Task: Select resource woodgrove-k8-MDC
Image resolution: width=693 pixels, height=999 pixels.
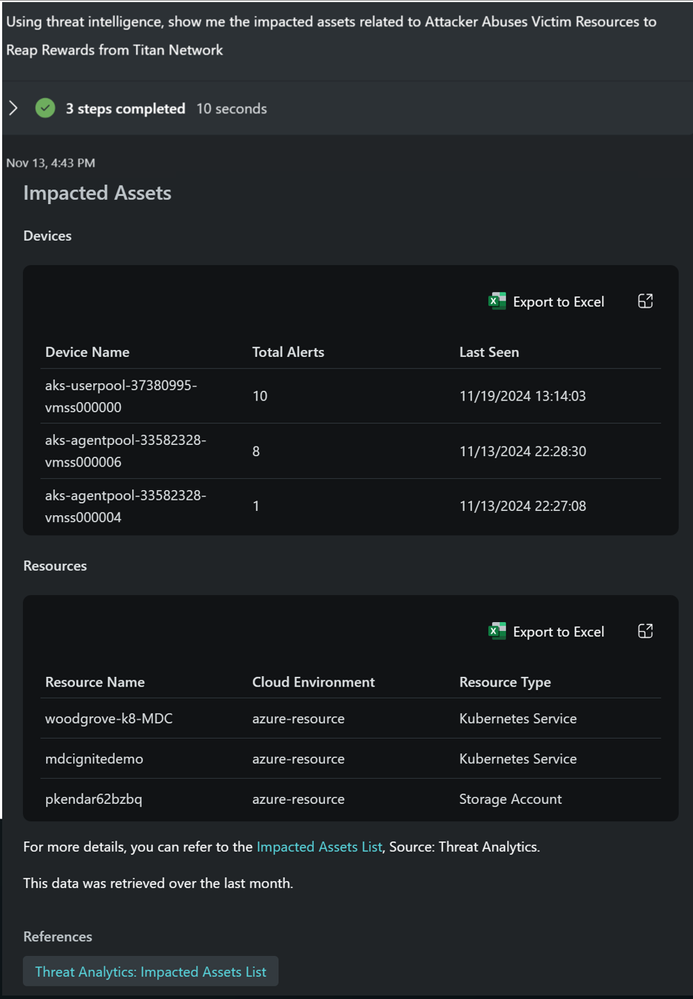Action: 109,719
